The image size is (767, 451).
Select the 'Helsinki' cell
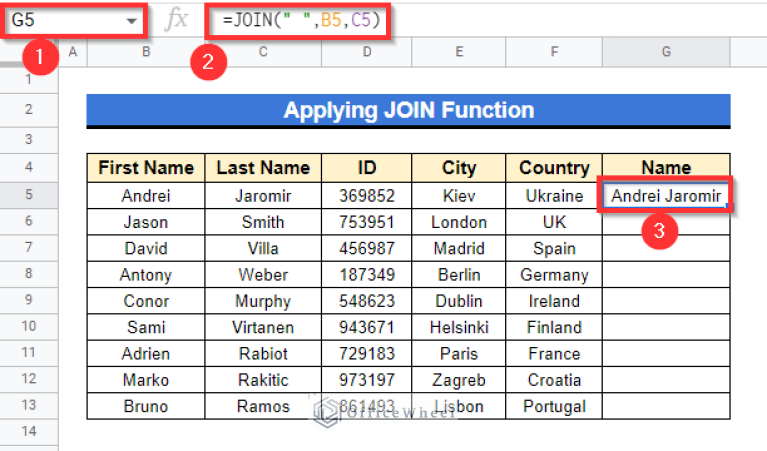[459, 327]
